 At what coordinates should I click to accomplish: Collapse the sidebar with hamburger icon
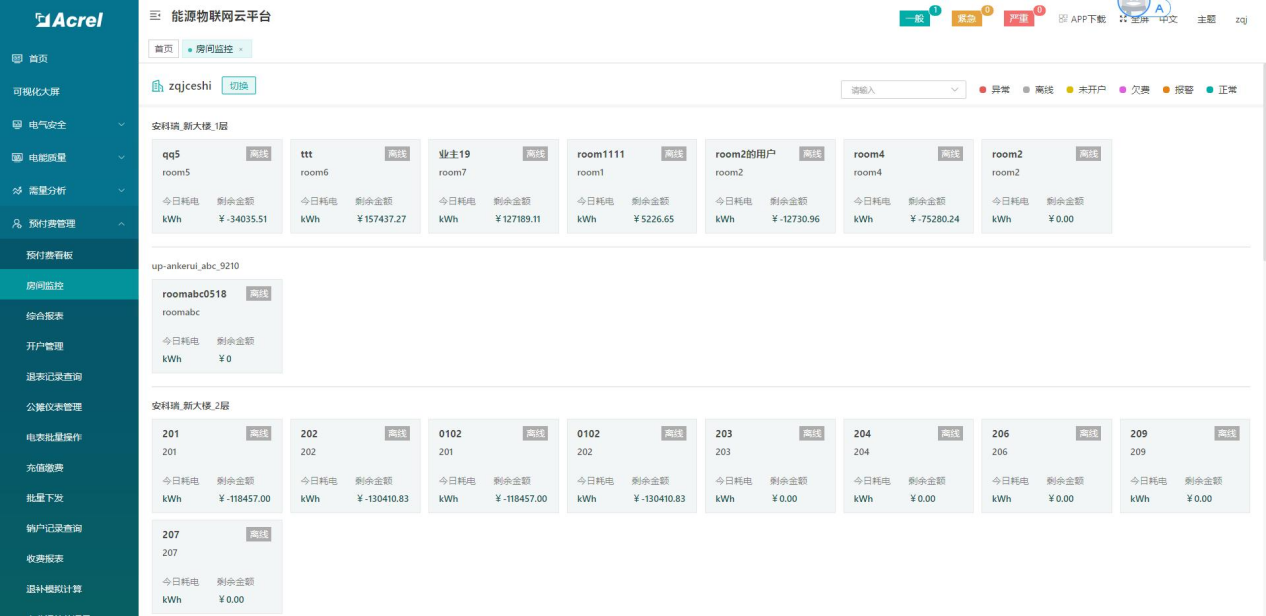tap(155, 16)
